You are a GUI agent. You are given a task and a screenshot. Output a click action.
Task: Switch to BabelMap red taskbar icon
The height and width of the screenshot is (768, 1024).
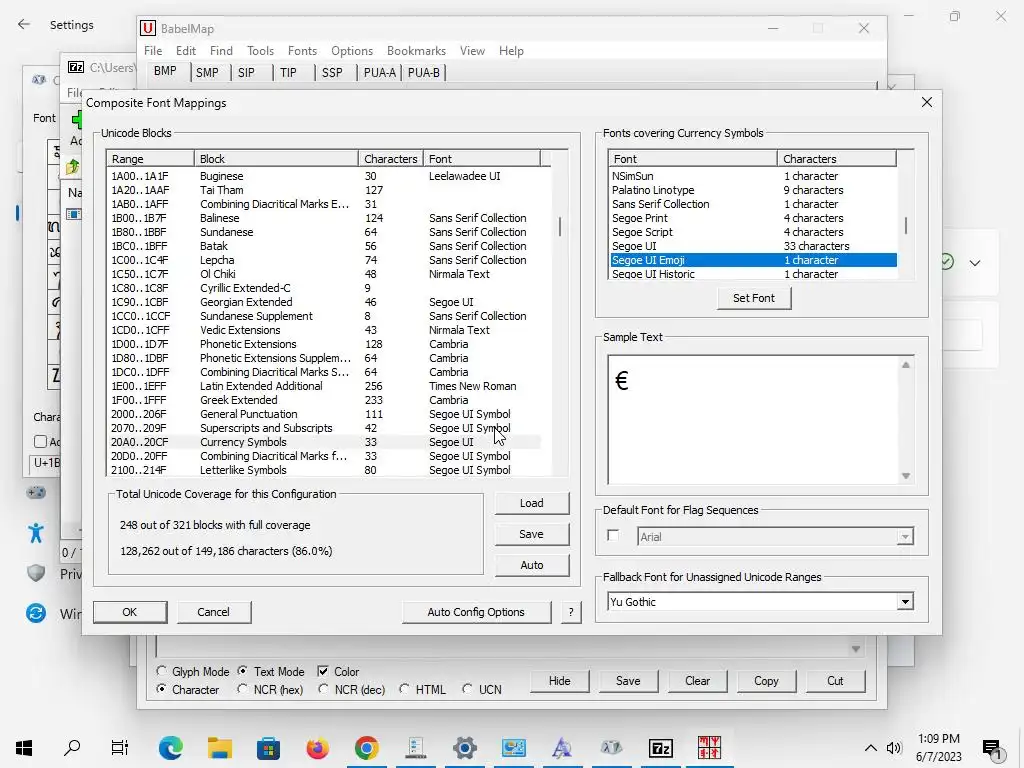click(709, 747)
